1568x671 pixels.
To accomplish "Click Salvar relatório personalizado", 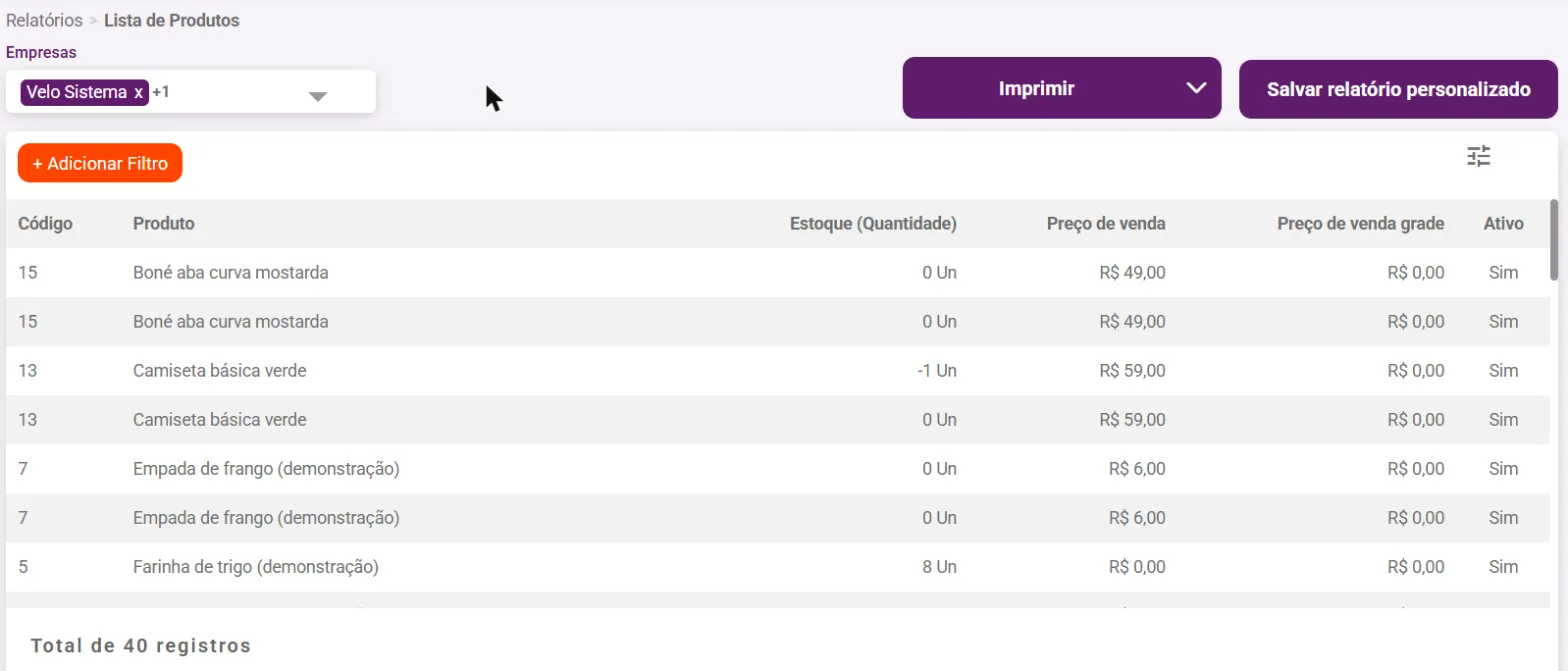I will click(x=1398, y=88).
